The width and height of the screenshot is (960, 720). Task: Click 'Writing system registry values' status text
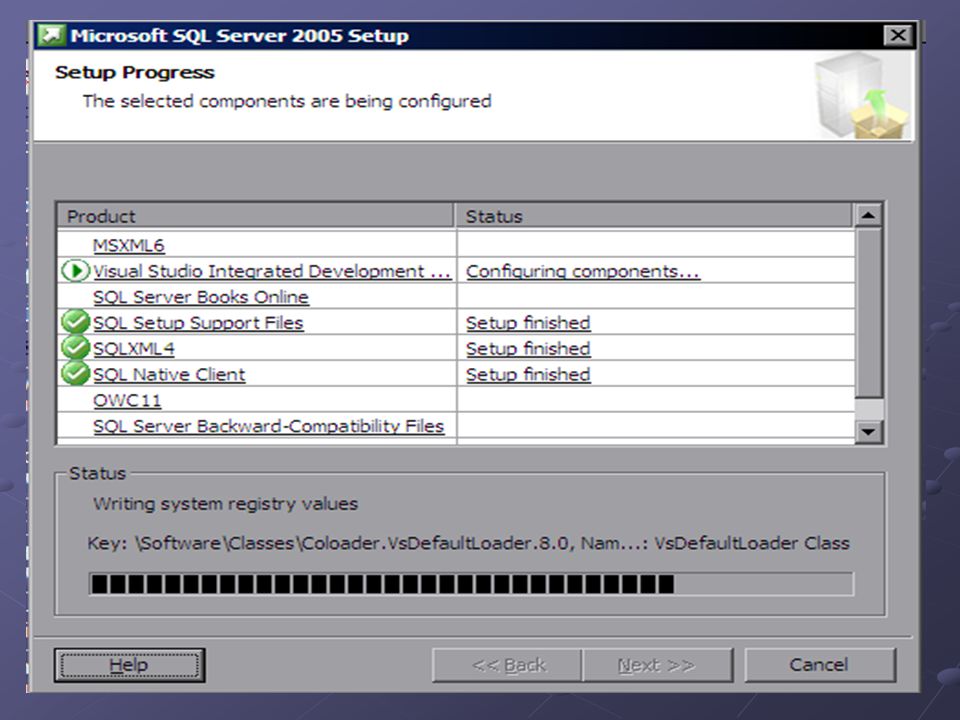[x=225, y=504]
